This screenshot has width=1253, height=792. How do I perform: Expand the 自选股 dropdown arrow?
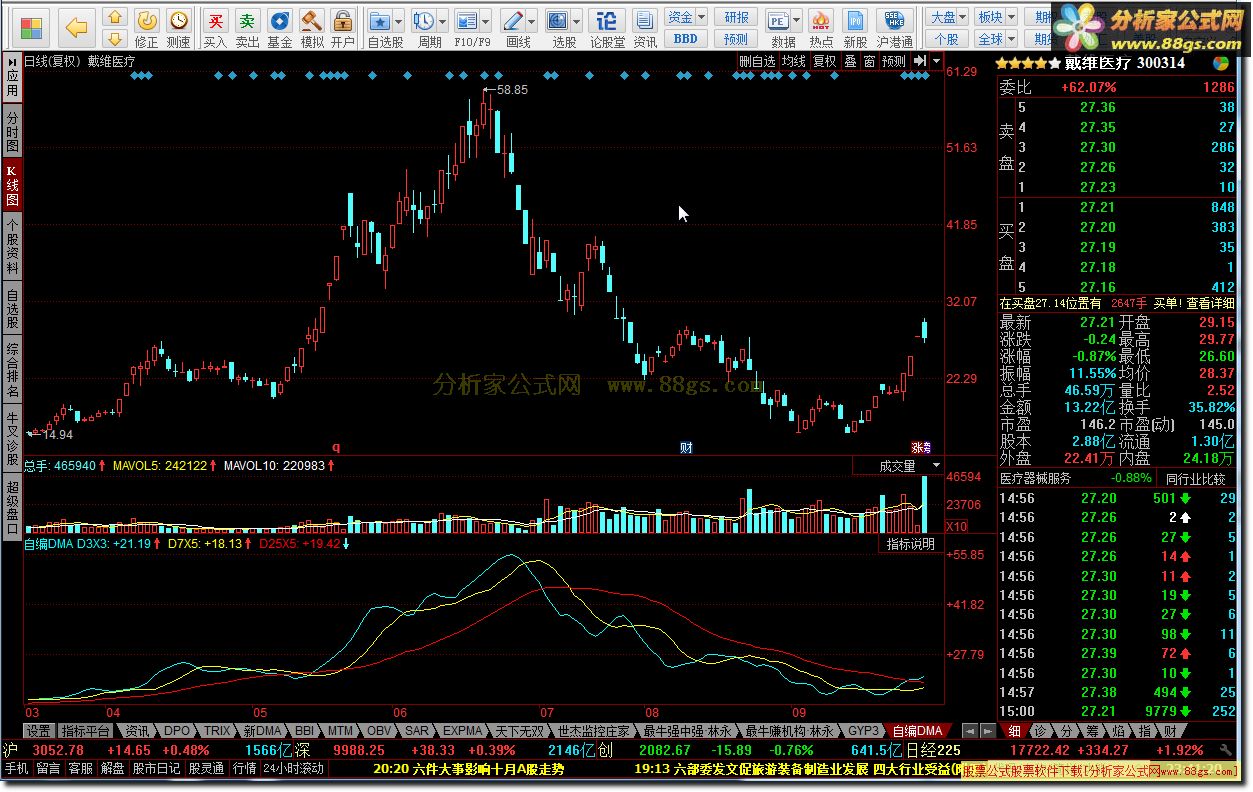[x=399, y=20]
